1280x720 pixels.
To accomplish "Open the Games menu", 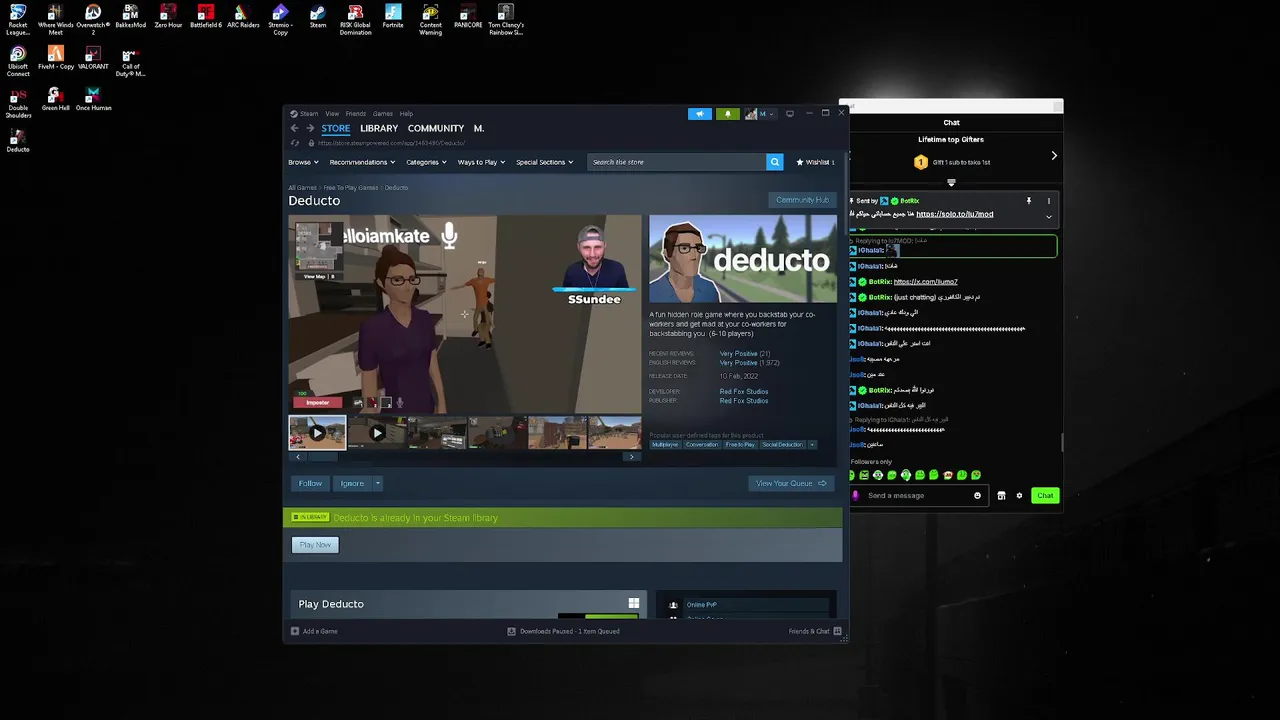I will 382,113.
